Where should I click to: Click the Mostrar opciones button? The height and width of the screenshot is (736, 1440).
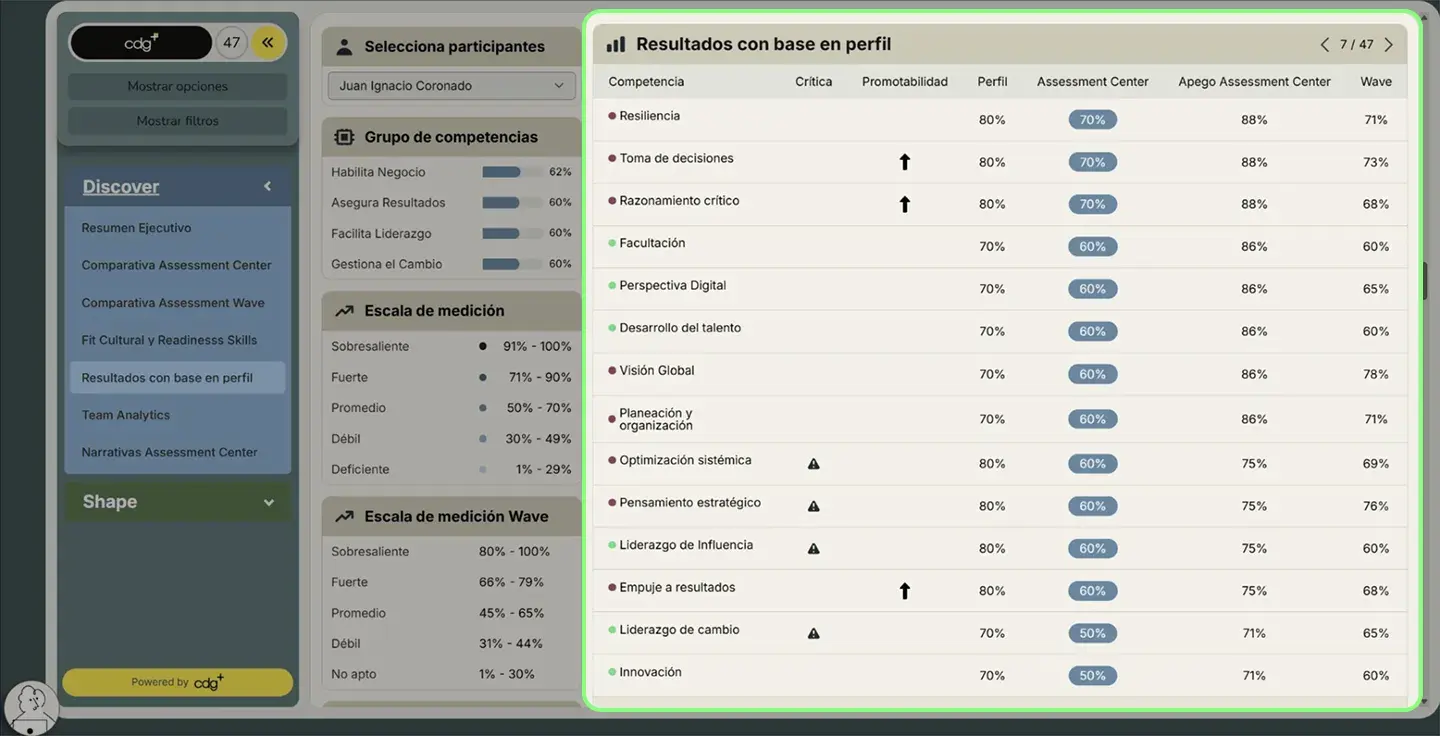pos(178,87)
